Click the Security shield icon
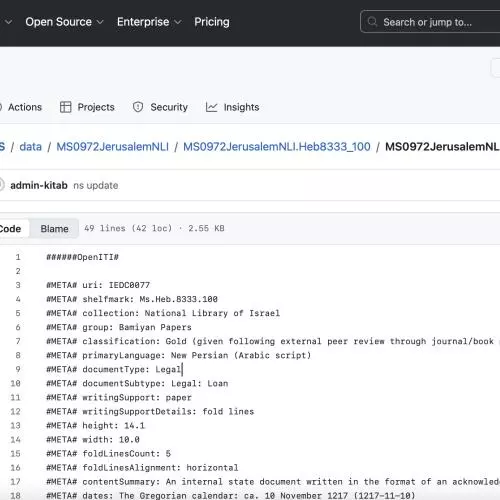Viewport: 500px width, 500px height. (138, 107)
